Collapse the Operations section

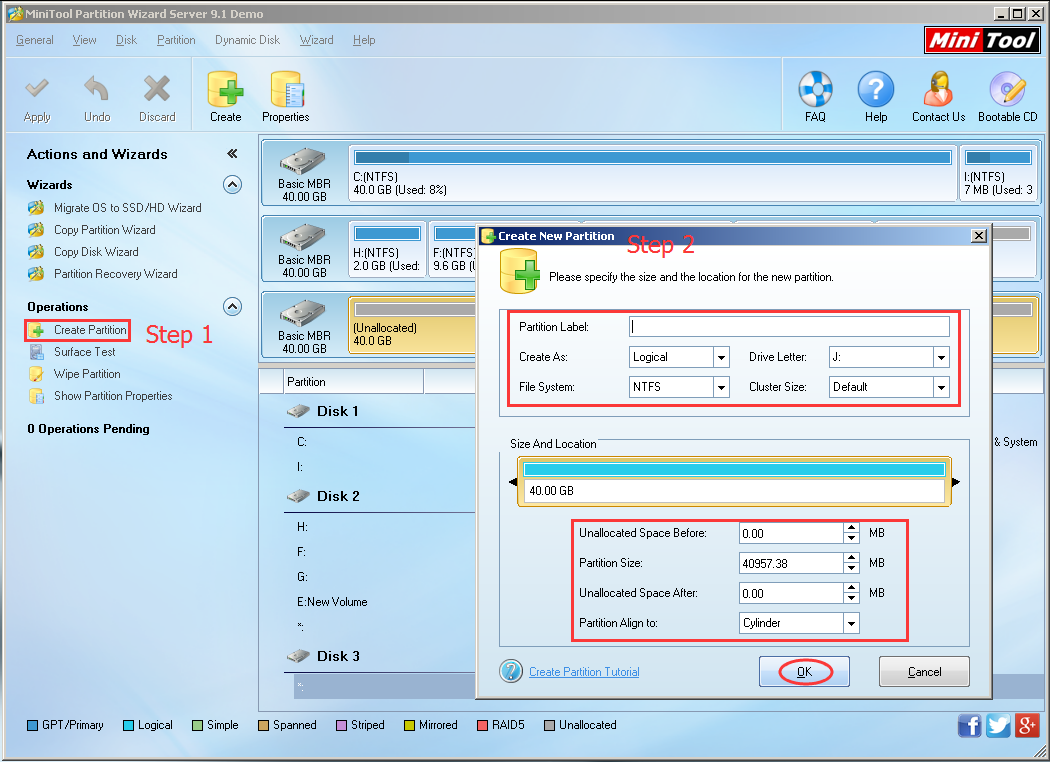232,307
